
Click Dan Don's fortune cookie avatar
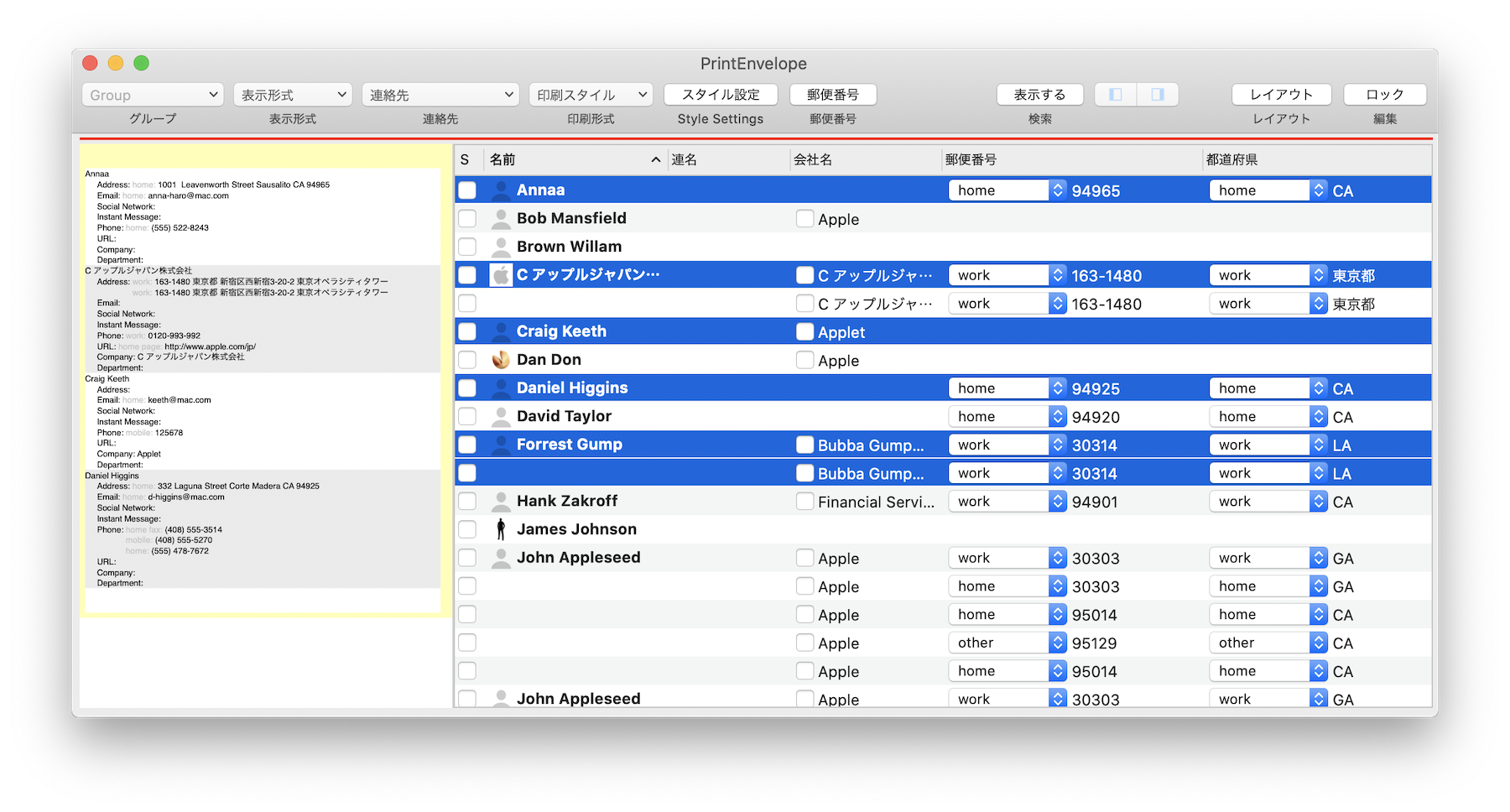[x=501, y=360]
